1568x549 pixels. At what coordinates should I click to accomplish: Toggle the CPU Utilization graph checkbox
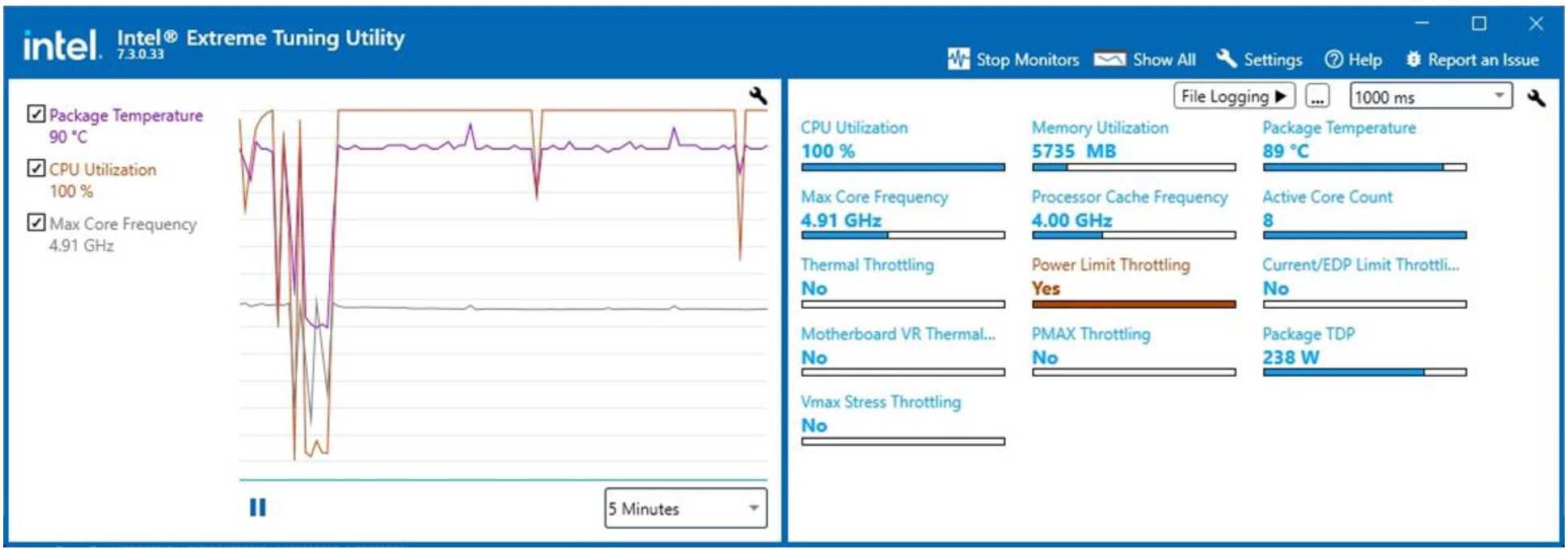[36, 168]
